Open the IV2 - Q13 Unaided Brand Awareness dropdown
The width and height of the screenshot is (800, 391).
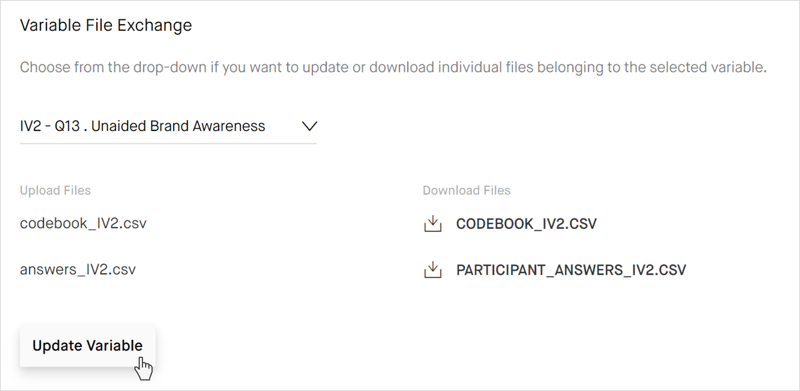tap(168, 126)
